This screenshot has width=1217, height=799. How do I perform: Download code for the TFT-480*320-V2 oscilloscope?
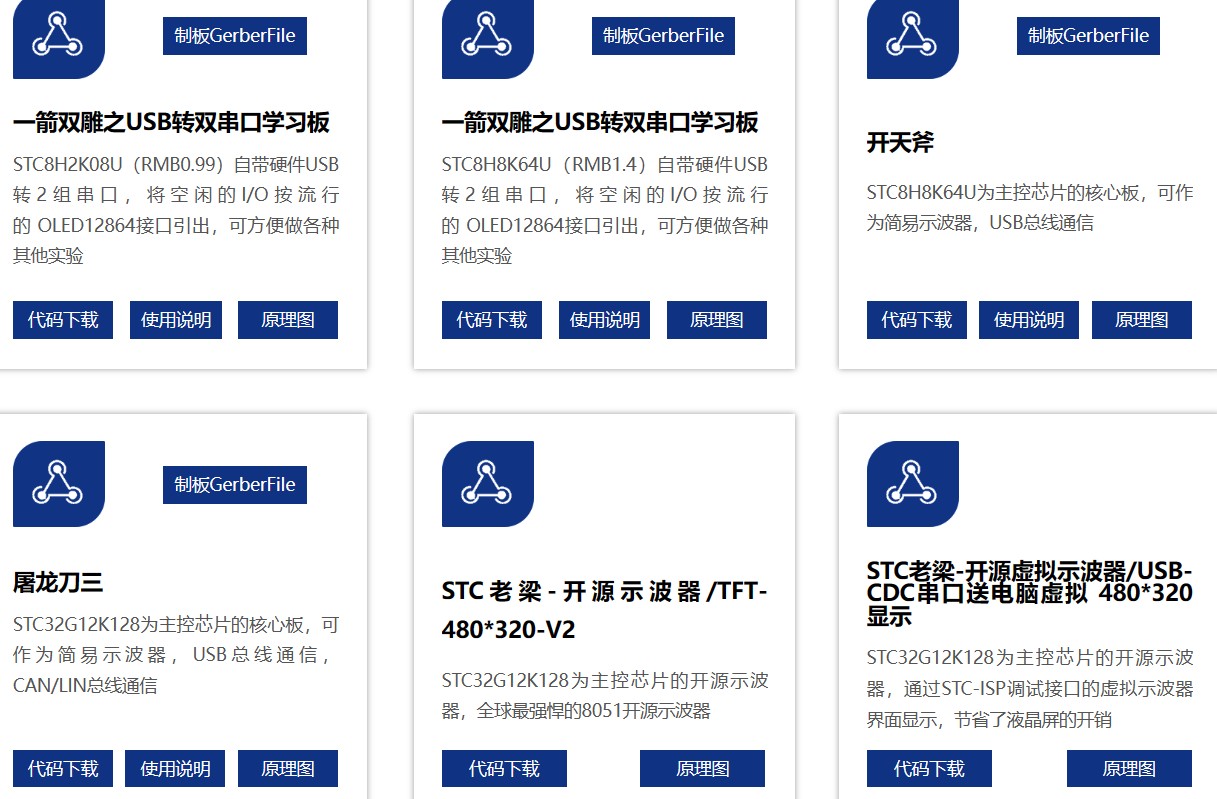[x=504, y=769]
